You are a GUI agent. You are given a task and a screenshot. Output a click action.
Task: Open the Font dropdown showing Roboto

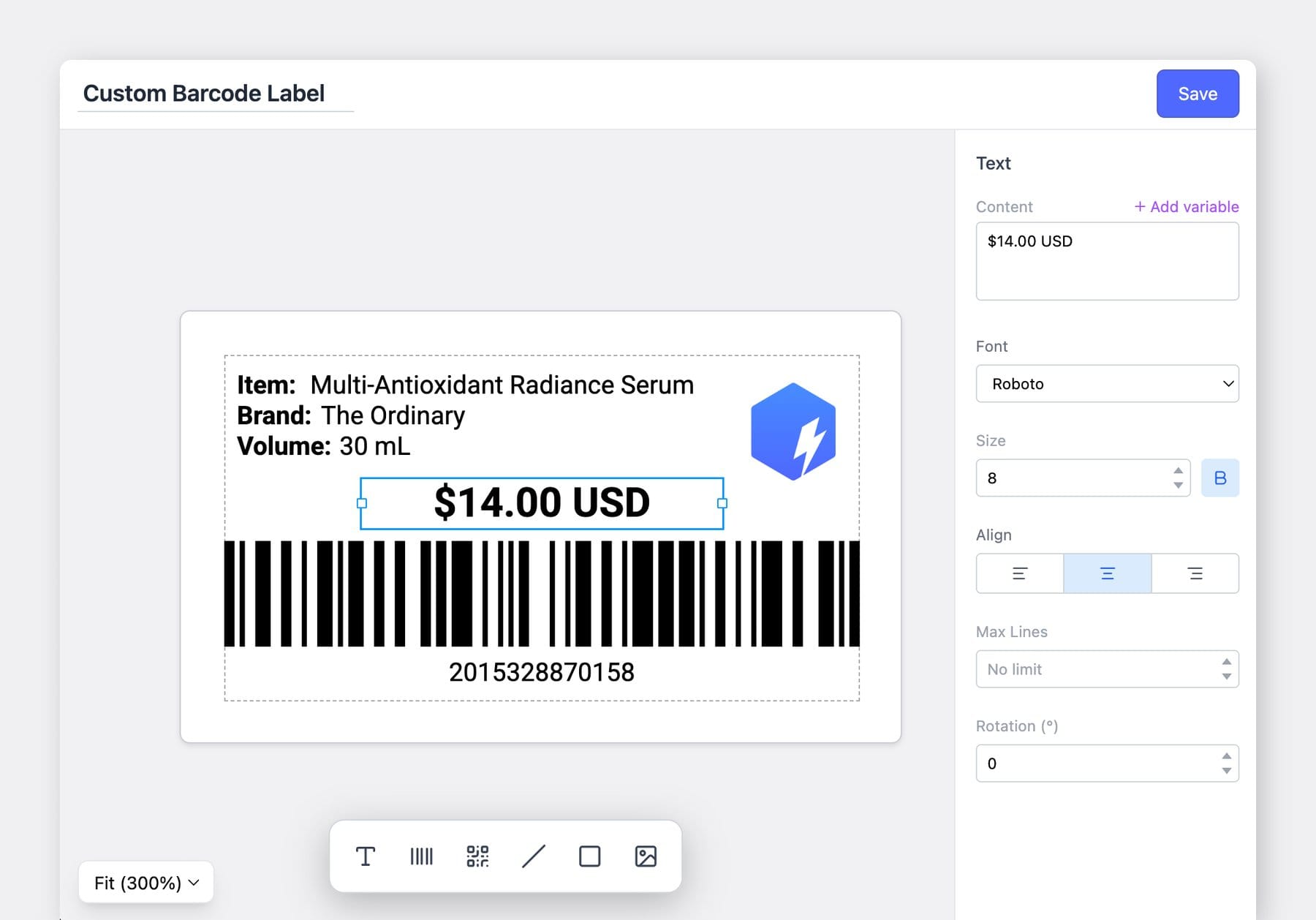[x=1106, y=383]
